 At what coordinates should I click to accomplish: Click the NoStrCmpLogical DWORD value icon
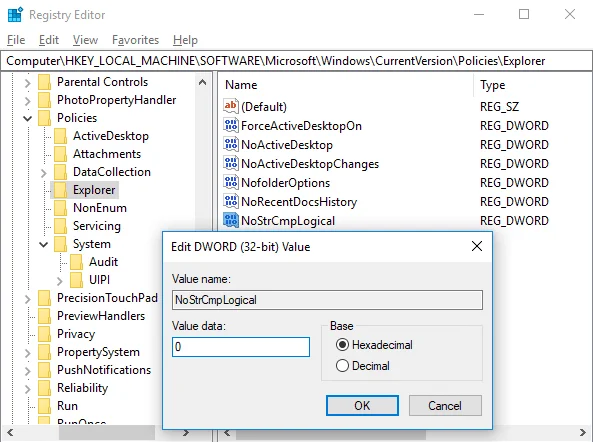[231, 220]
